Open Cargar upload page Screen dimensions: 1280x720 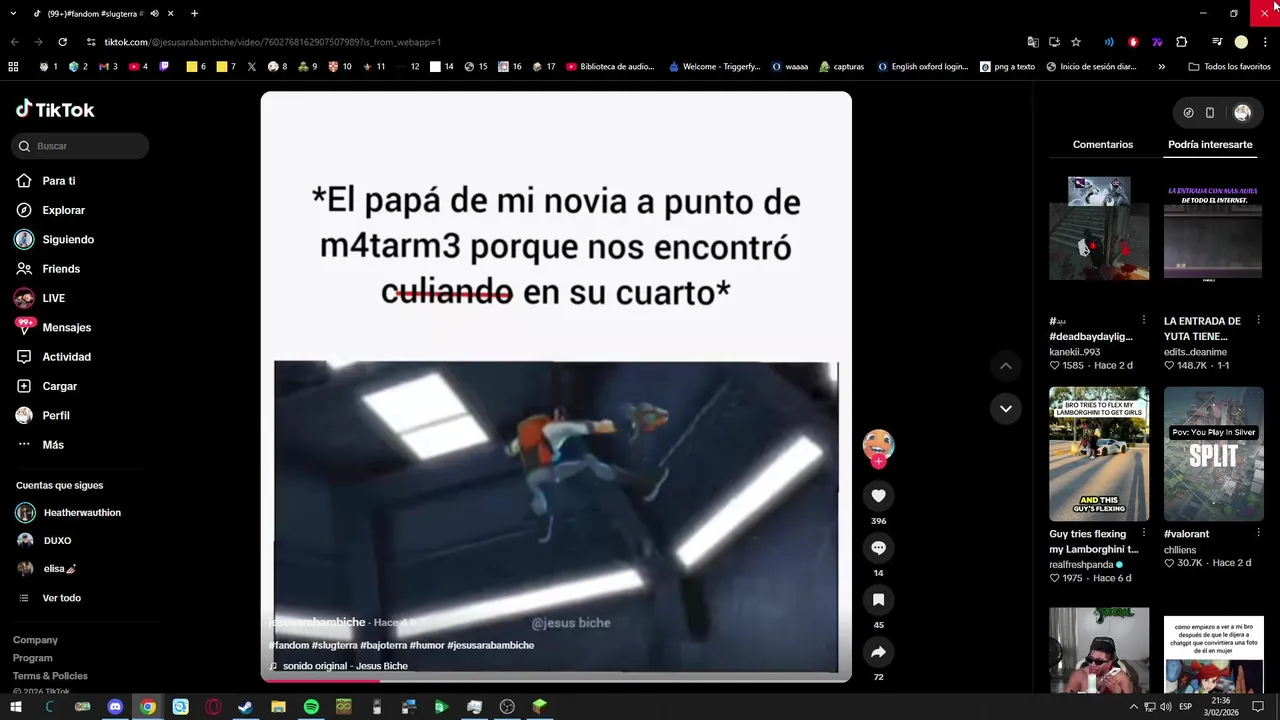[59, 386]
